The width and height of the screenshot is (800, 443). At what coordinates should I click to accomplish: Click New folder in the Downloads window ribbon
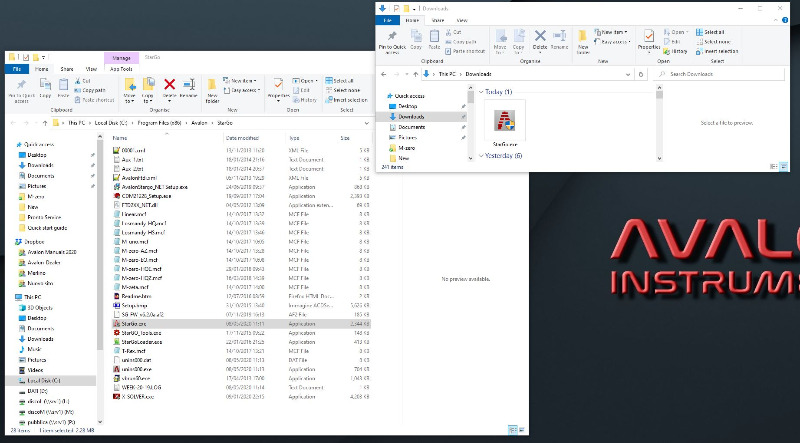pyautogui.click(x=583, y=41)
